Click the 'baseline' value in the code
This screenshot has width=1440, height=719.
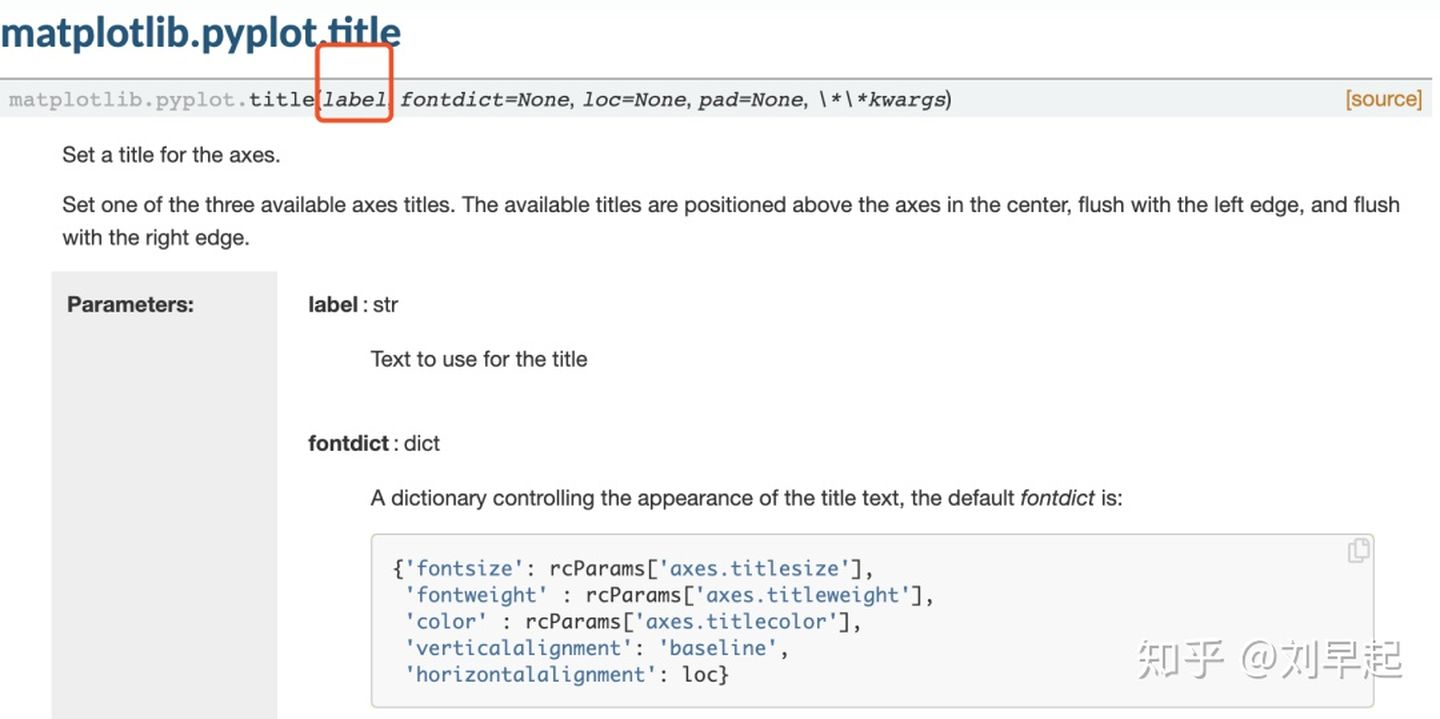[717, 648]
